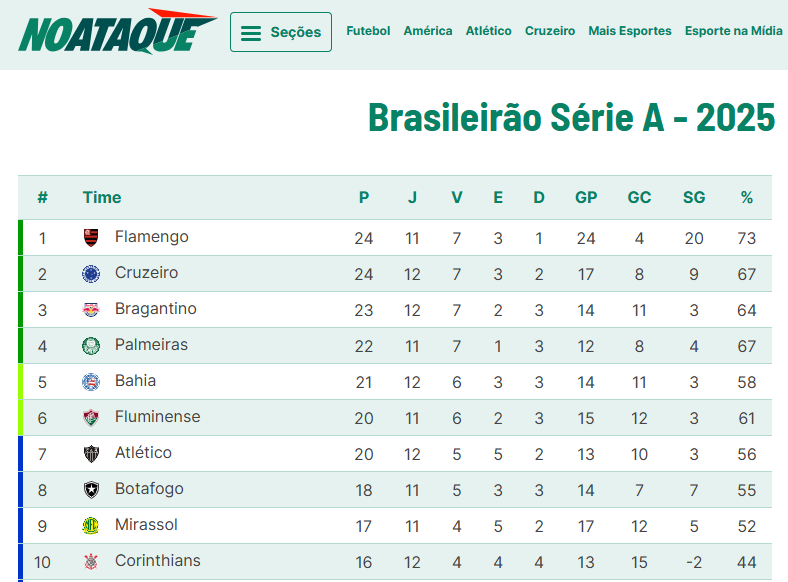Go to the Futebol section
788x582 pixels.
pyautogui.click(x=368, y=31)
